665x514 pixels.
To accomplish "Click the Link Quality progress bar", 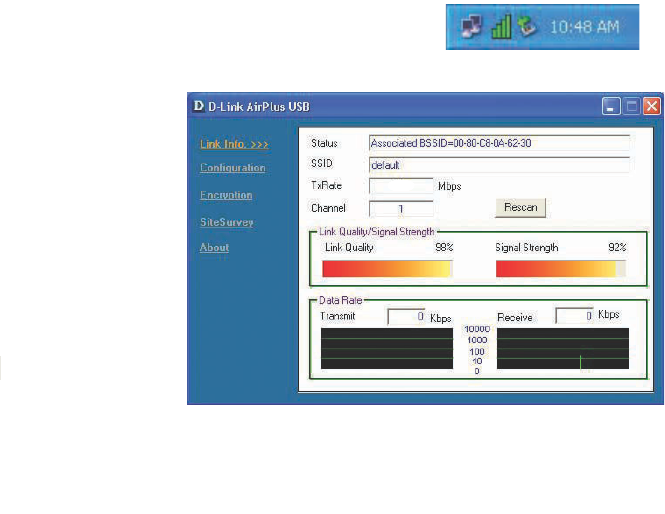I will [x=387, y=269].
